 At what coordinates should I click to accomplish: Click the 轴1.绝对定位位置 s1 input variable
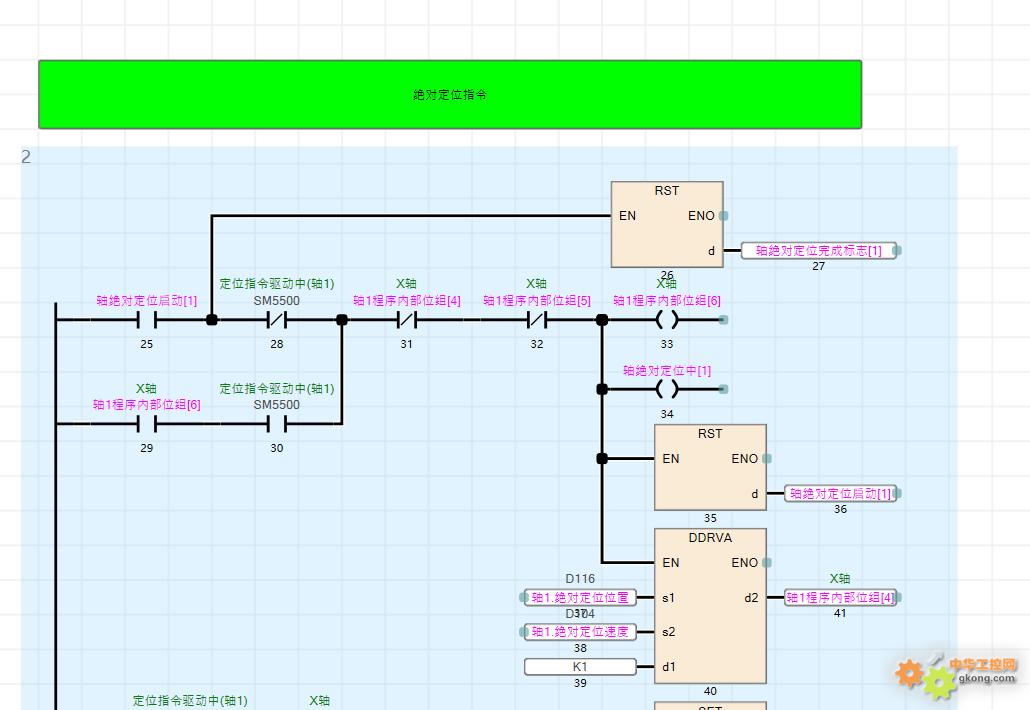(x=580, y=598)
